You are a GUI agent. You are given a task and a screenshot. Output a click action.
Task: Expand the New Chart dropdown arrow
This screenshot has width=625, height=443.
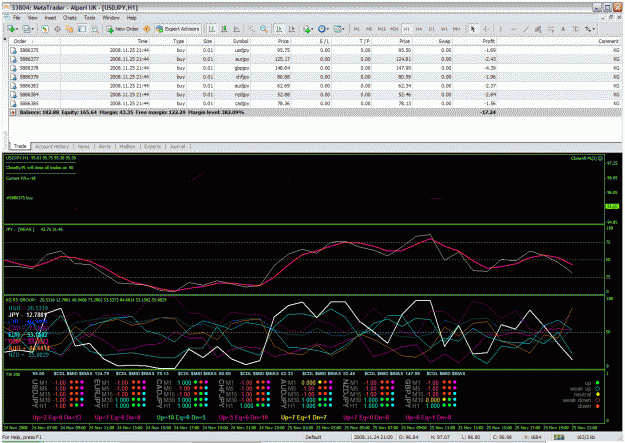[17, 29]
